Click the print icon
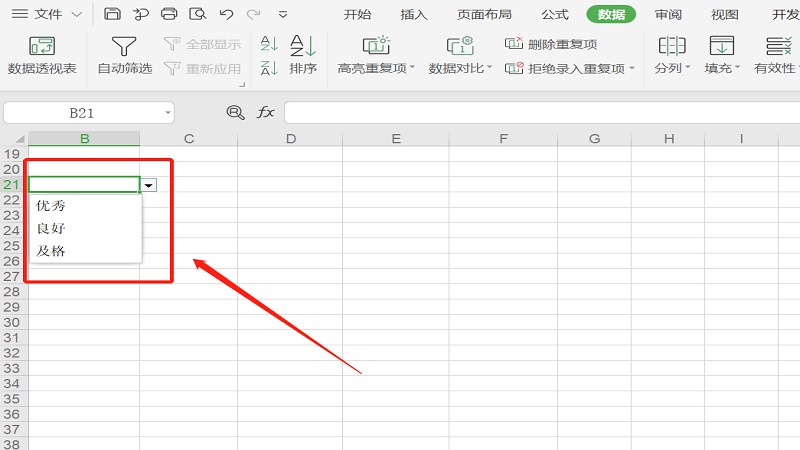 [x=169, y=14]
